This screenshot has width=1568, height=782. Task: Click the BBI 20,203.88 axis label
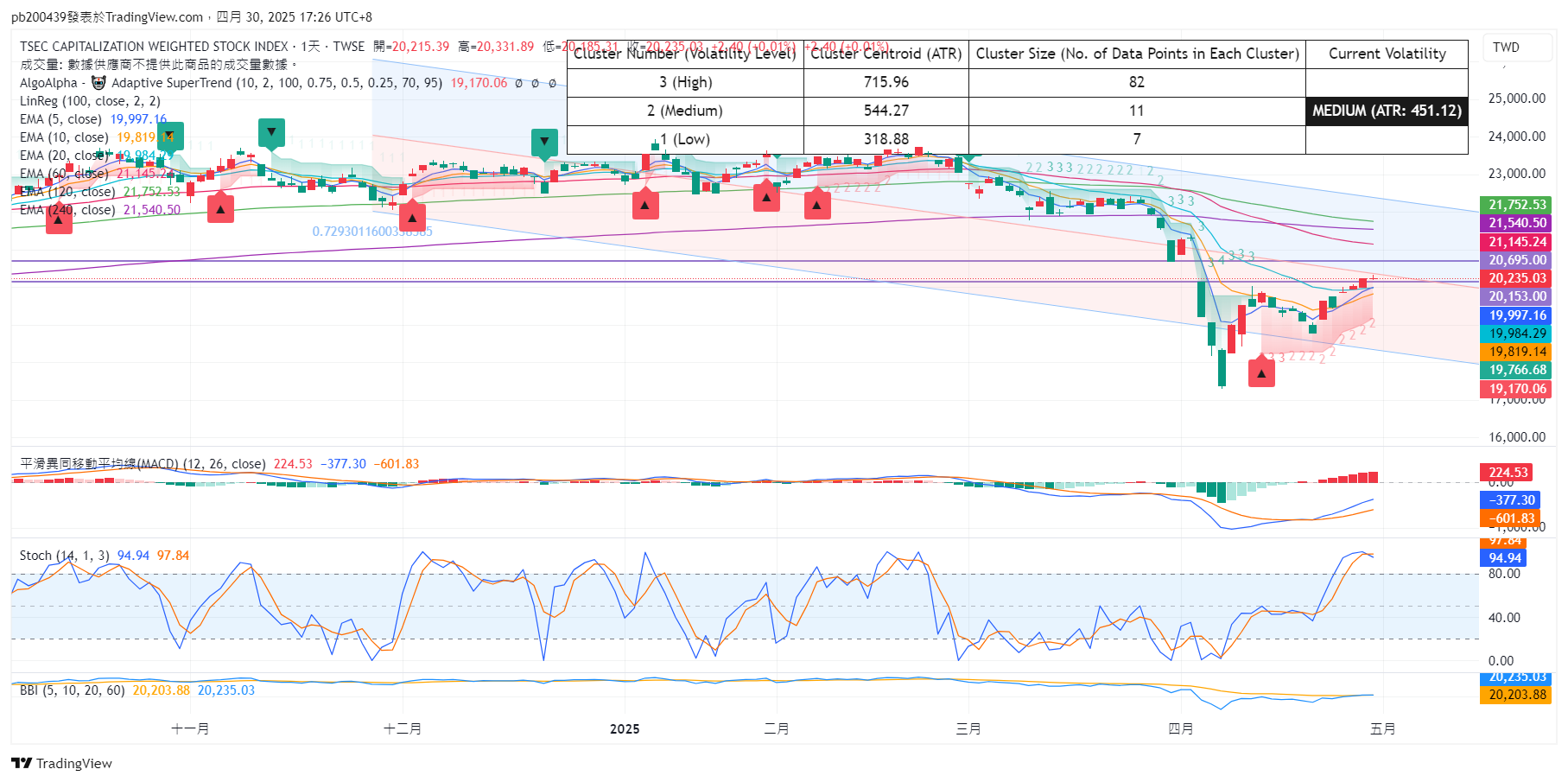pyautogui.click(x=1517, y=695)
